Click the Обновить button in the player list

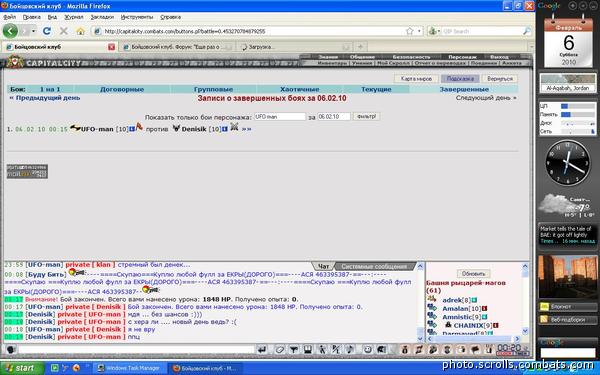click(x=473, y=274)
